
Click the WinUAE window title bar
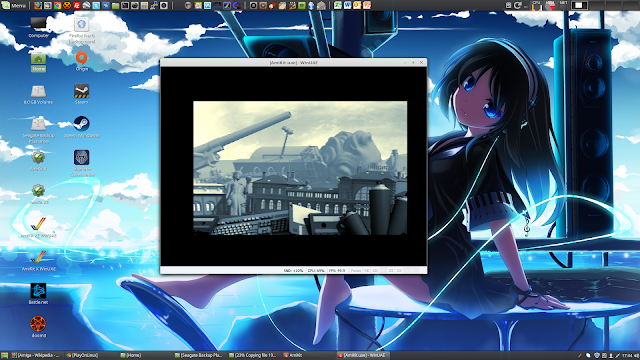point(293,62)
